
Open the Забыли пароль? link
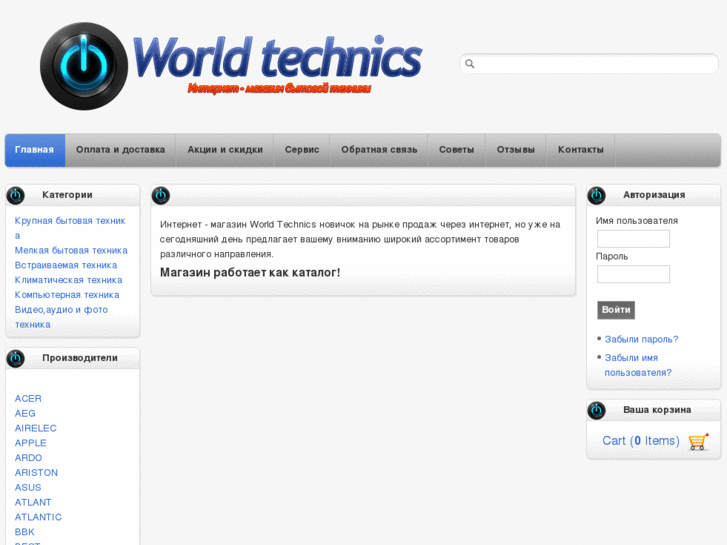point(641,340)
